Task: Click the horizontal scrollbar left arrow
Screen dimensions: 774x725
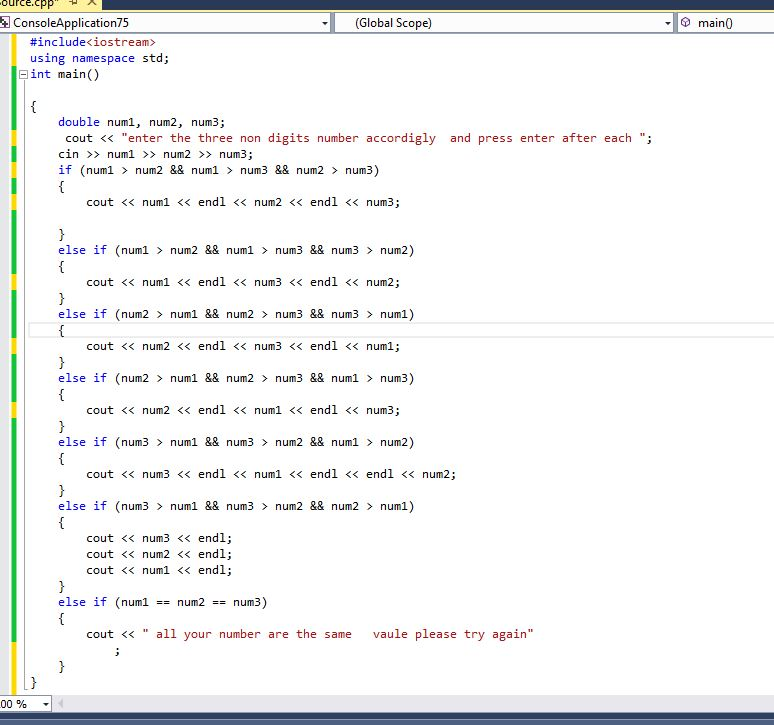Action: click(60, 703)
